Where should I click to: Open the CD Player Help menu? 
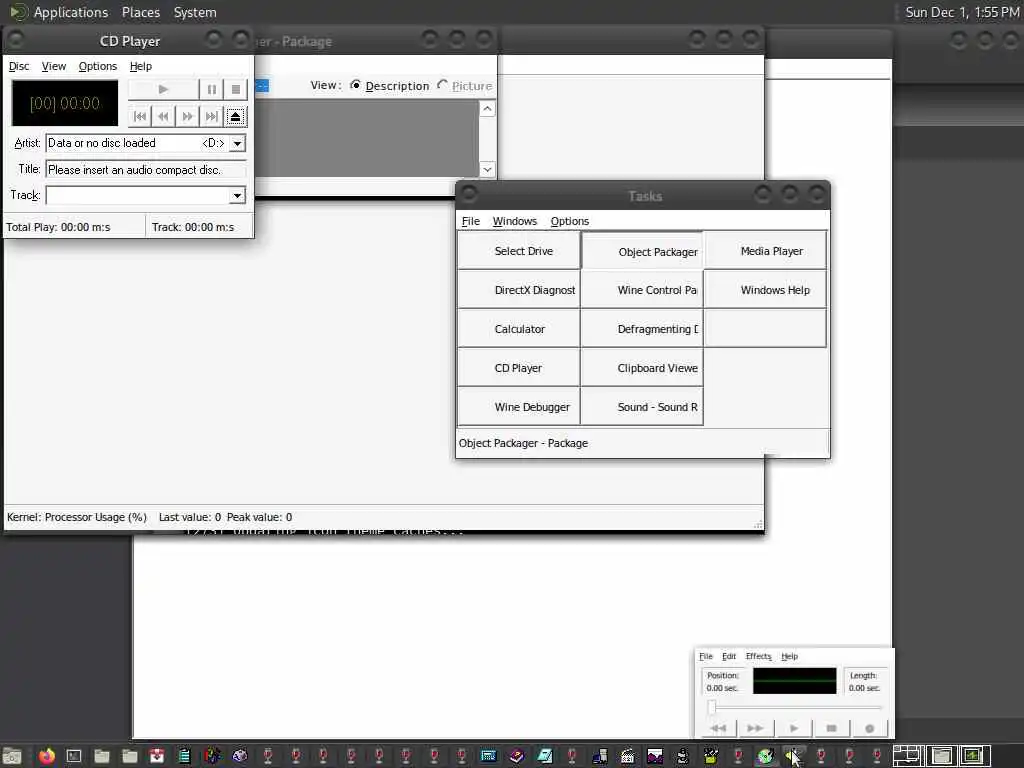[x=140, y=66]
